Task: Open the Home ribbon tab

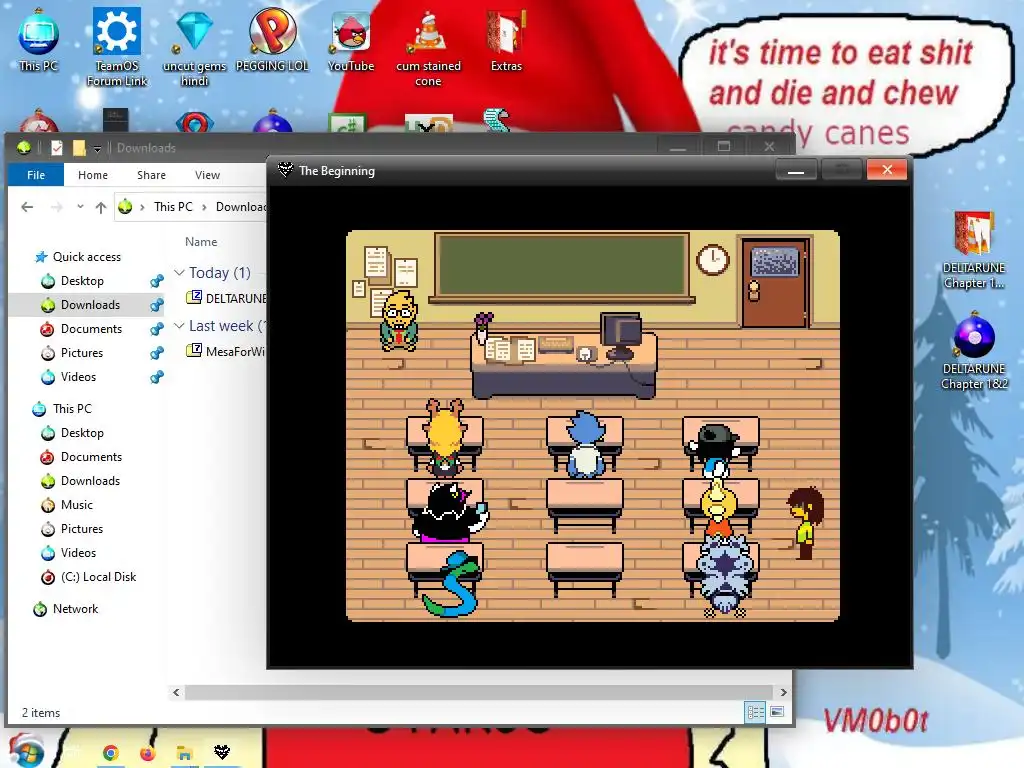Action: pyautogui.click(x=93, y=175)
